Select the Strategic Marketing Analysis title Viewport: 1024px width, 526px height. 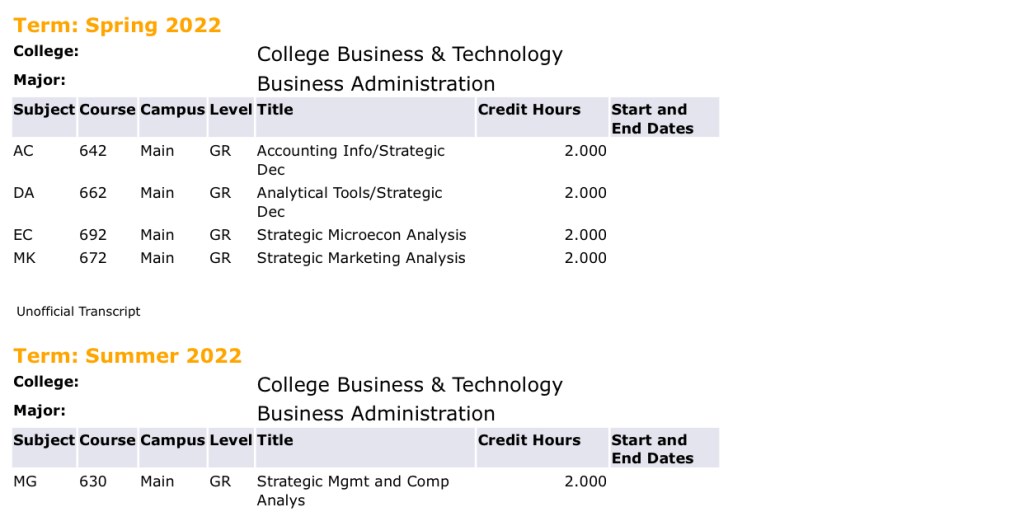(361, 258)
